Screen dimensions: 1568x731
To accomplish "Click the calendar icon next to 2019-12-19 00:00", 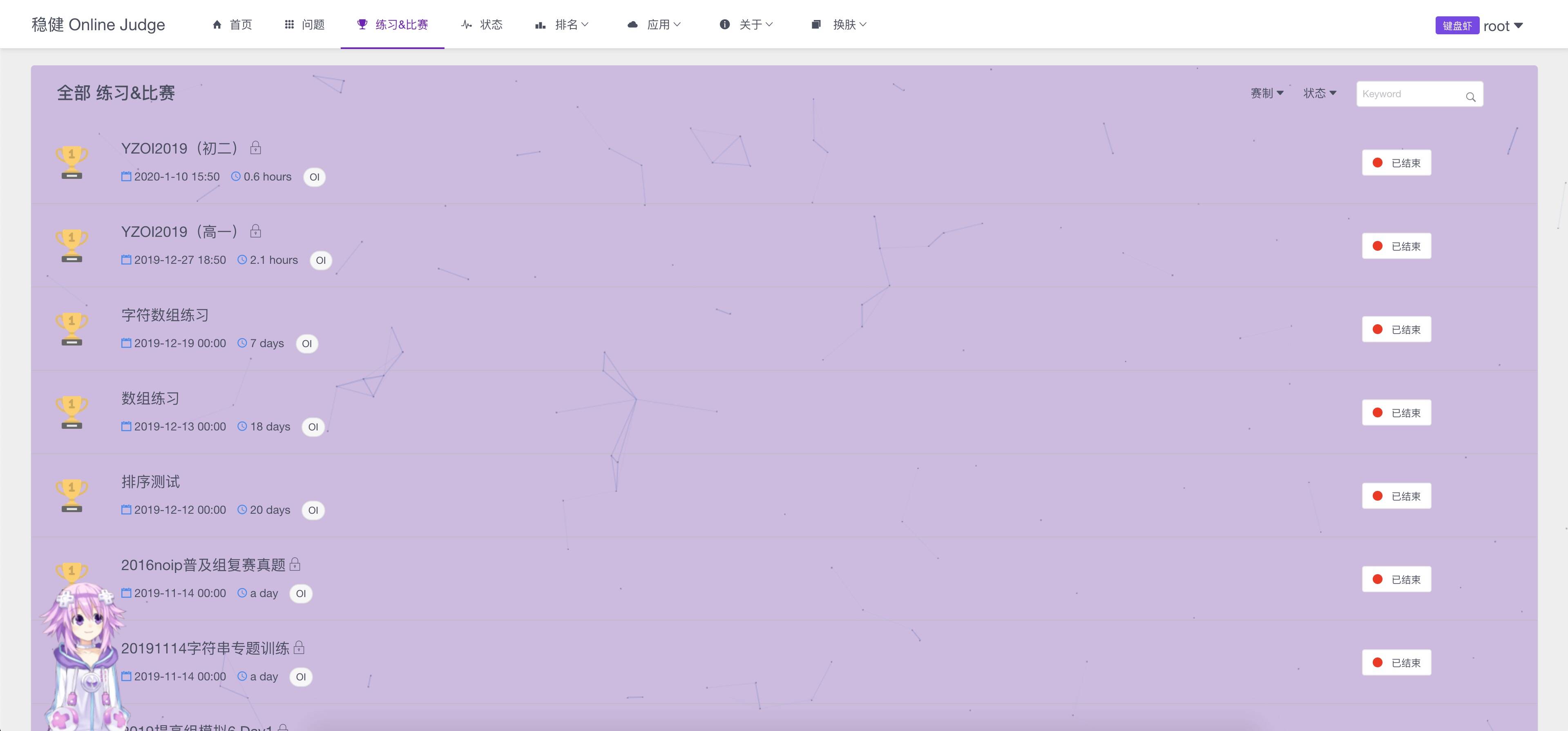I will click(126, 343).
